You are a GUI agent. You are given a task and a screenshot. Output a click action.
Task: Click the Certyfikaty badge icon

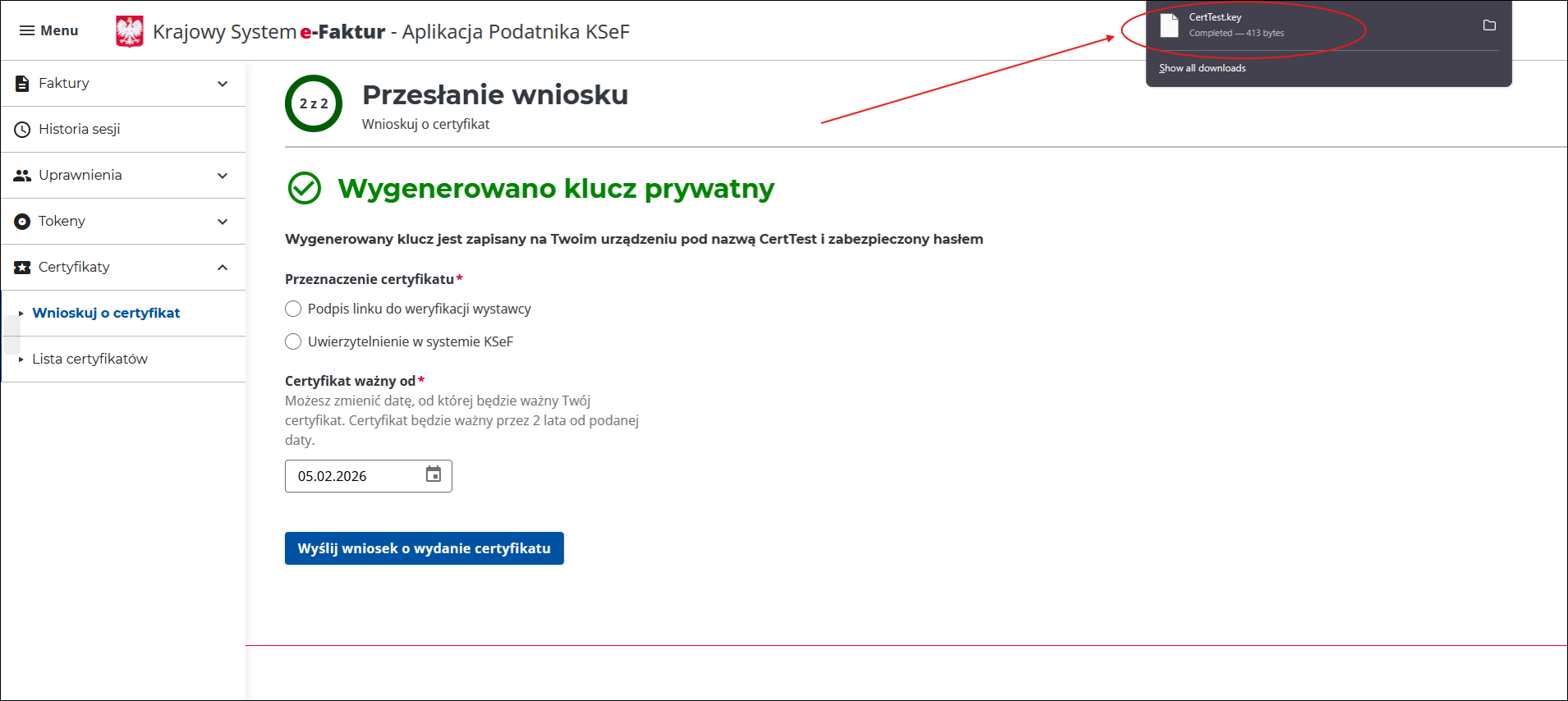click(x=22, y=267)
